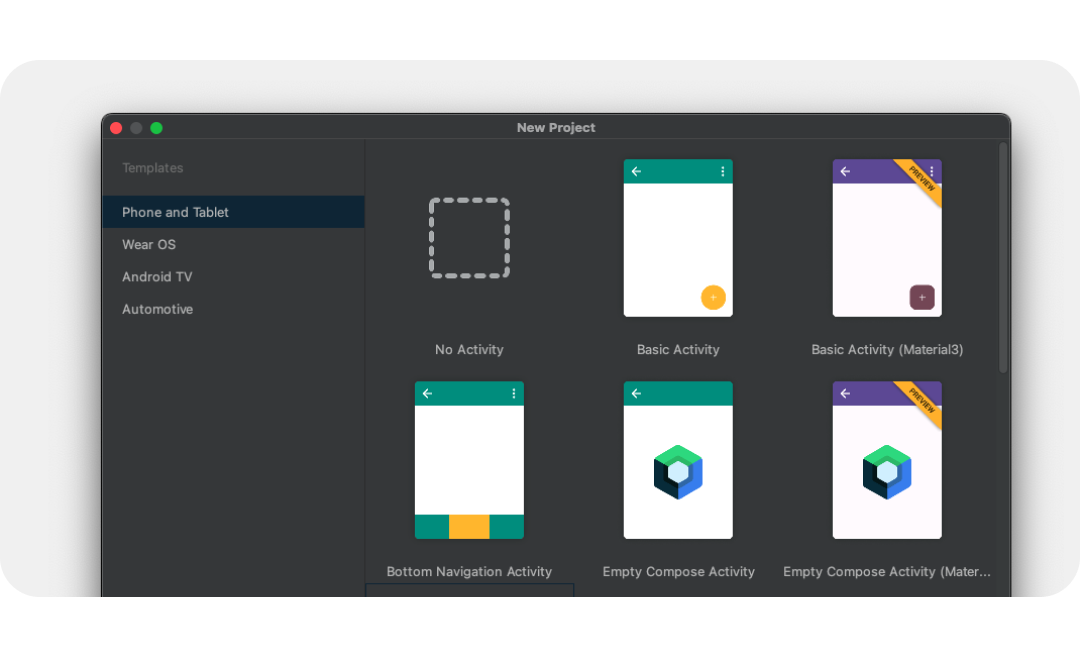
Task: Click the Compose logo in Empty Compose Activity
Action: click(678, 472)
